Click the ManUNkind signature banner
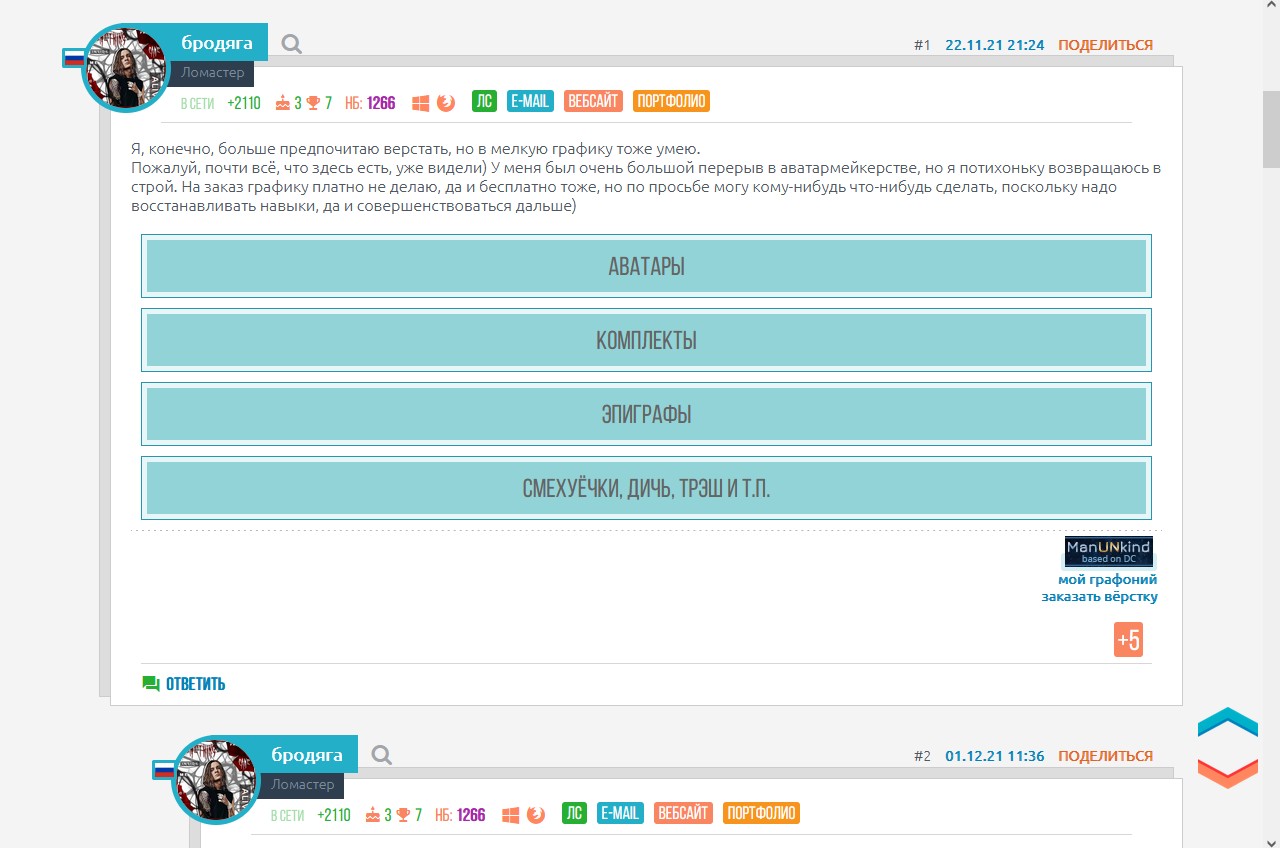 coord(1109,551)
